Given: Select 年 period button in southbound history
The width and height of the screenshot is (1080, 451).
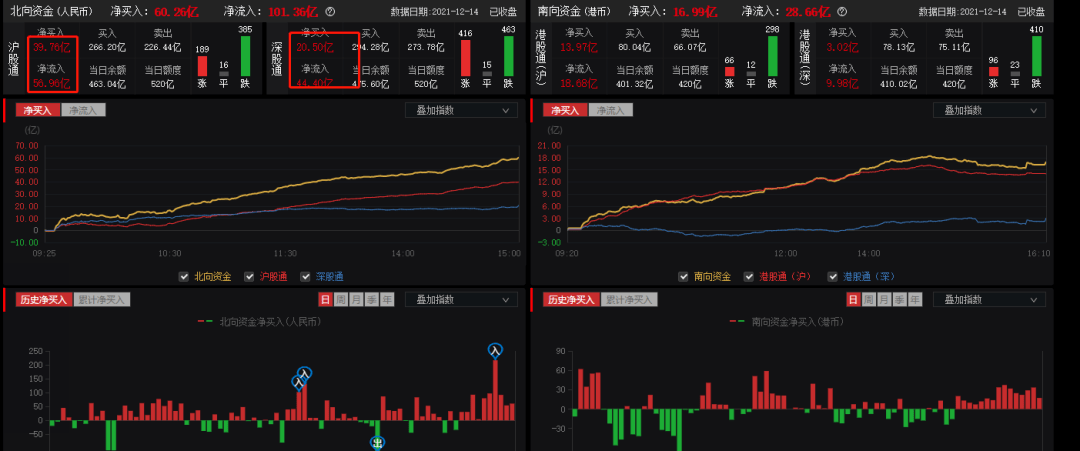Looking at the screenshot, I should tap(915, 299).
